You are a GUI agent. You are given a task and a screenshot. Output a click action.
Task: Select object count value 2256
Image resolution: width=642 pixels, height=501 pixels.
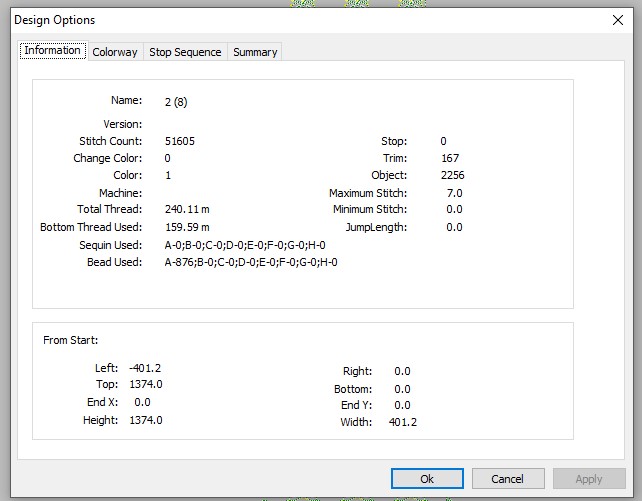click(452, 175)
